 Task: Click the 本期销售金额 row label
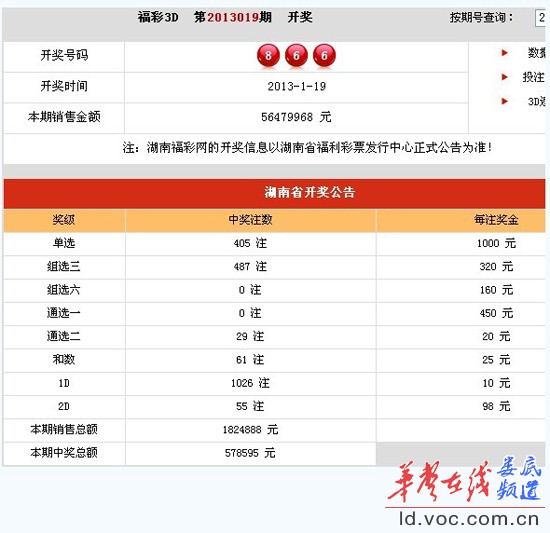[64, 117]
